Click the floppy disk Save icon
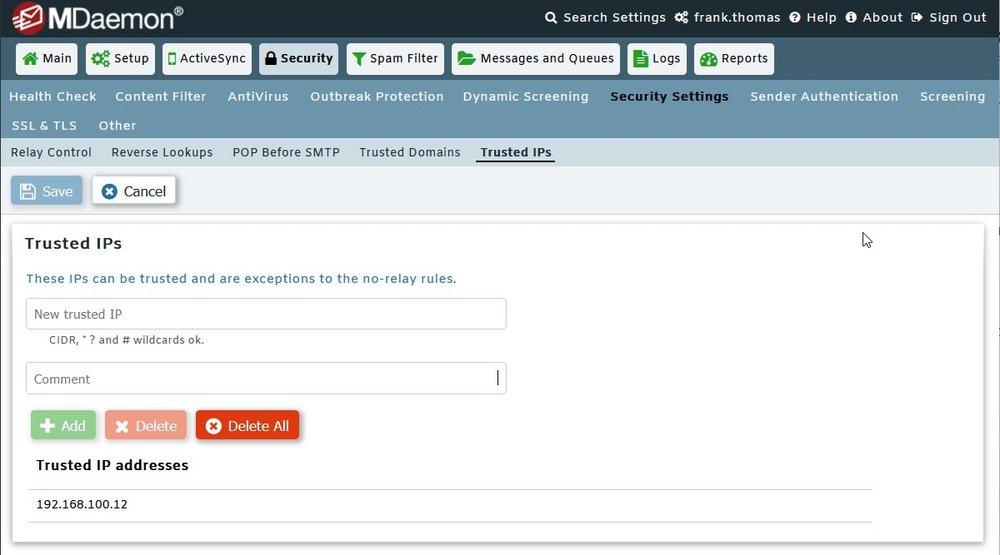This screenshot has width=1000, height=555. point(27,191)
